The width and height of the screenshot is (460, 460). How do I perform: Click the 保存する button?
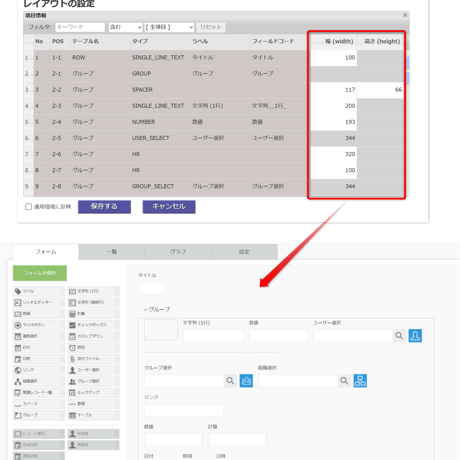pos(104,207)
